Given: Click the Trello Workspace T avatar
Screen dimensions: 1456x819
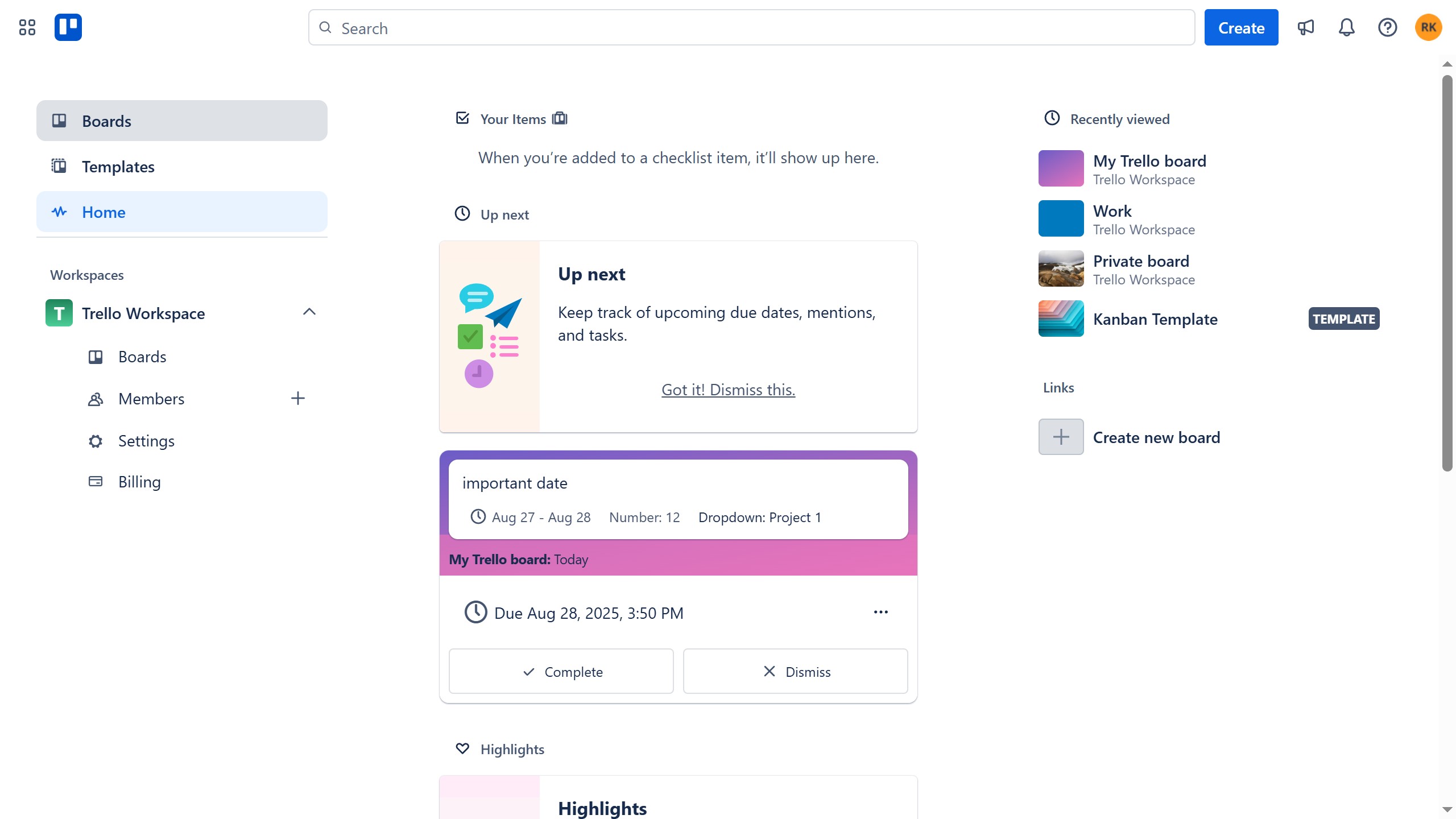Looking at the screenshot, I should pos(59,313).
